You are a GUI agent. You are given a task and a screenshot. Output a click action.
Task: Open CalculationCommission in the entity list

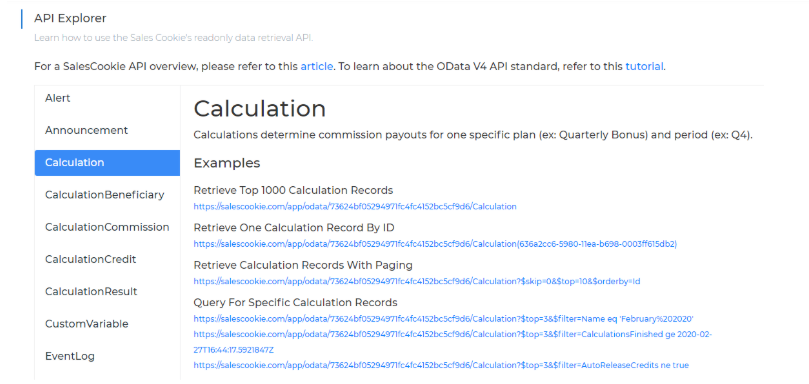tap(107, 227)
